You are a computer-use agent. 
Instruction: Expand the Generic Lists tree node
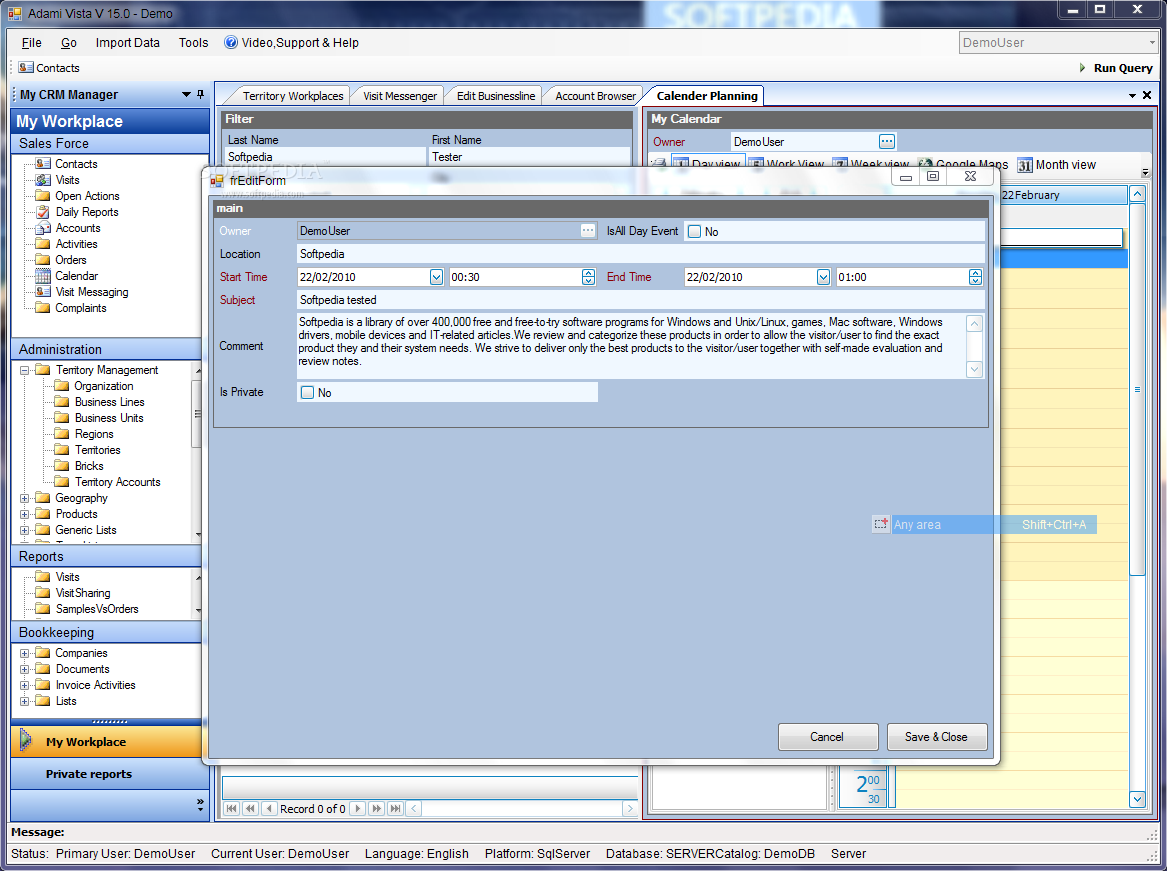click(x=25, y=530)
